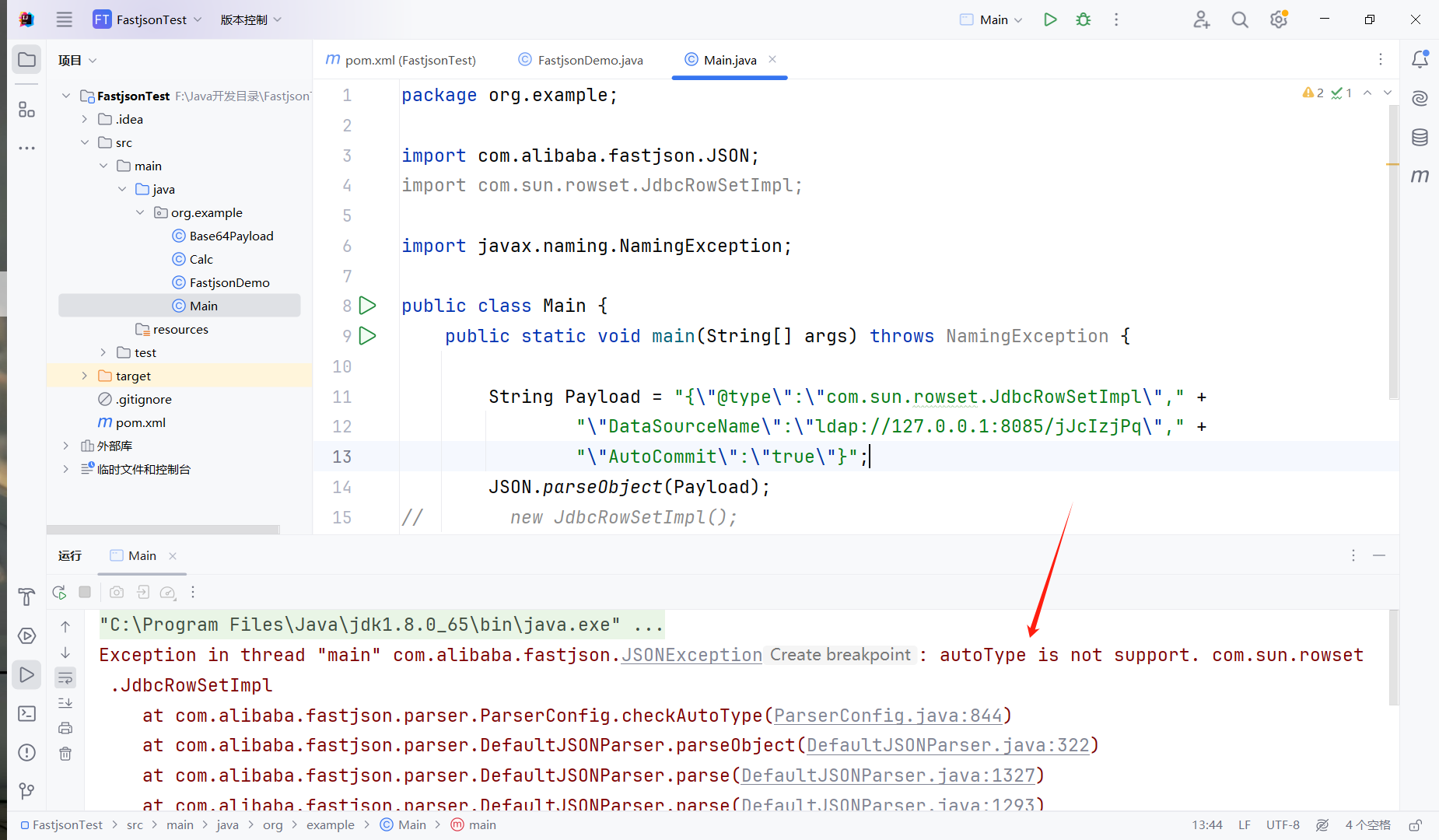Screen dimensions: 1439x840
Task: Collapse the FastjsonTest root node
Action: pyautogui.click(x=66, y=96)
